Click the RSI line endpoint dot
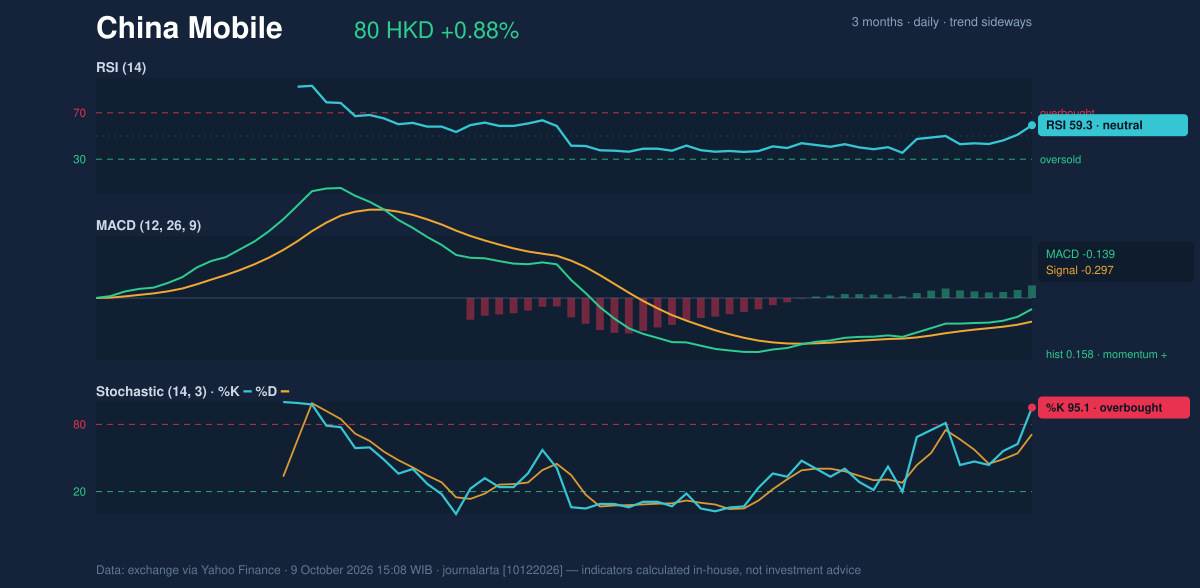1200x588 pixels. (1032, 125)
